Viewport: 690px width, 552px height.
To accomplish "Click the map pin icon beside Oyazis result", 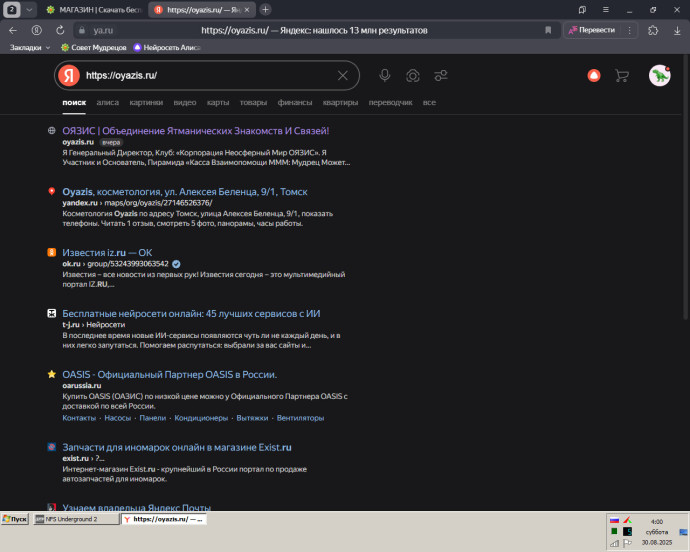I will (x=51, y=191).
